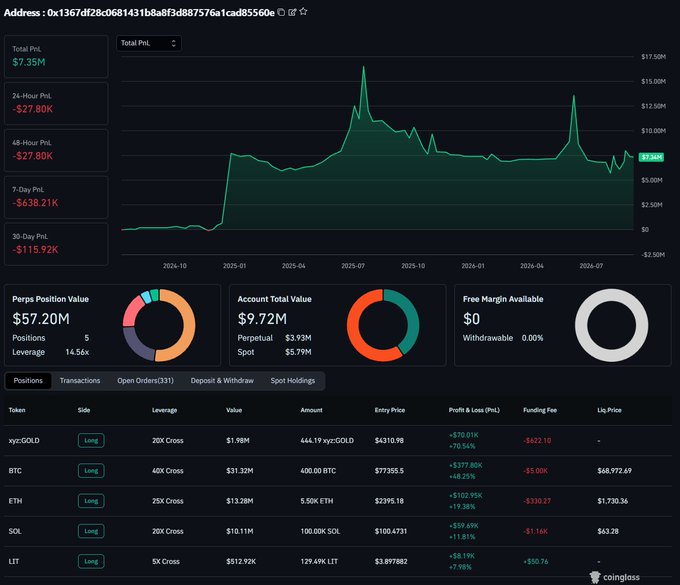Image resolution: width=680 pixels, height=585 pixels.
Task: Click the $4310.98 GOLD entry price
Action: tap(389, 441)
